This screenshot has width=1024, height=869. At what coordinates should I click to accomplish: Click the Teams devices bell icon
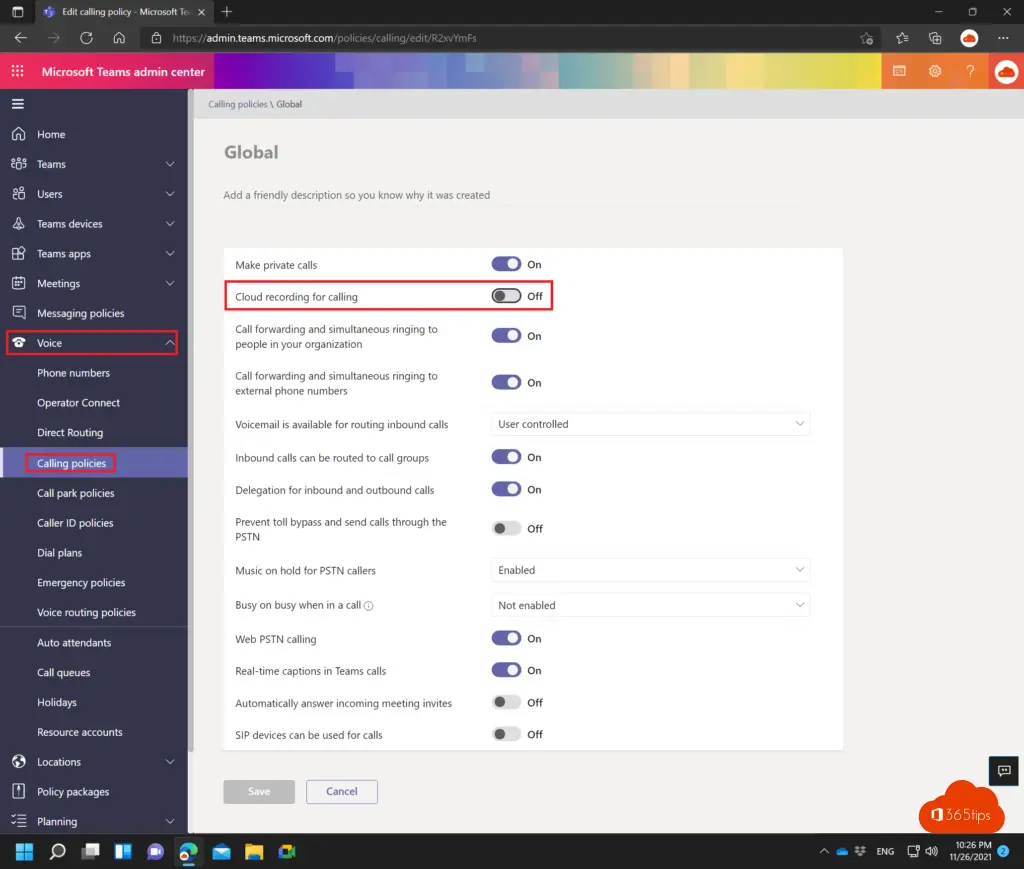[x=18, y=223]
